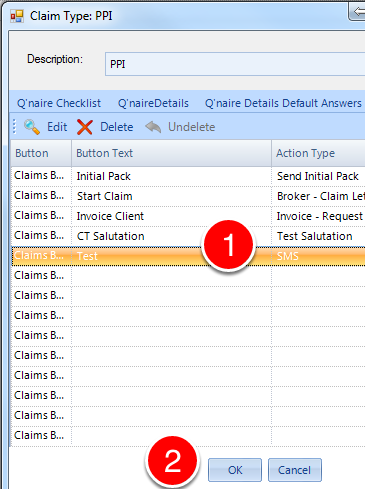Click the Broker - Claim action cell
The image size is (365, 489).
pos(318,196)
